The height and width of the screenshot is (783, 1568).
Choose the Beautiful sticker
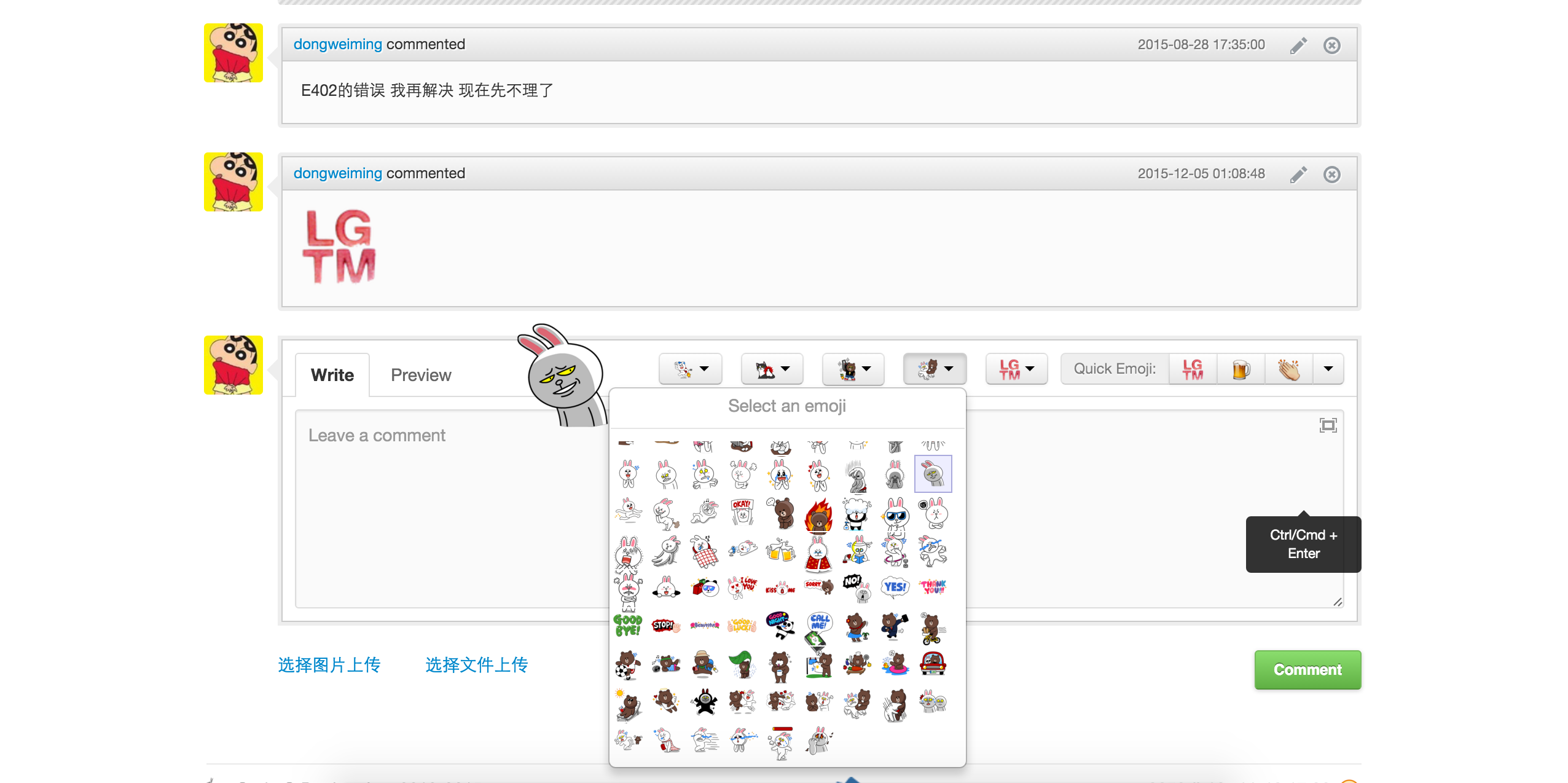coord(704,626)
